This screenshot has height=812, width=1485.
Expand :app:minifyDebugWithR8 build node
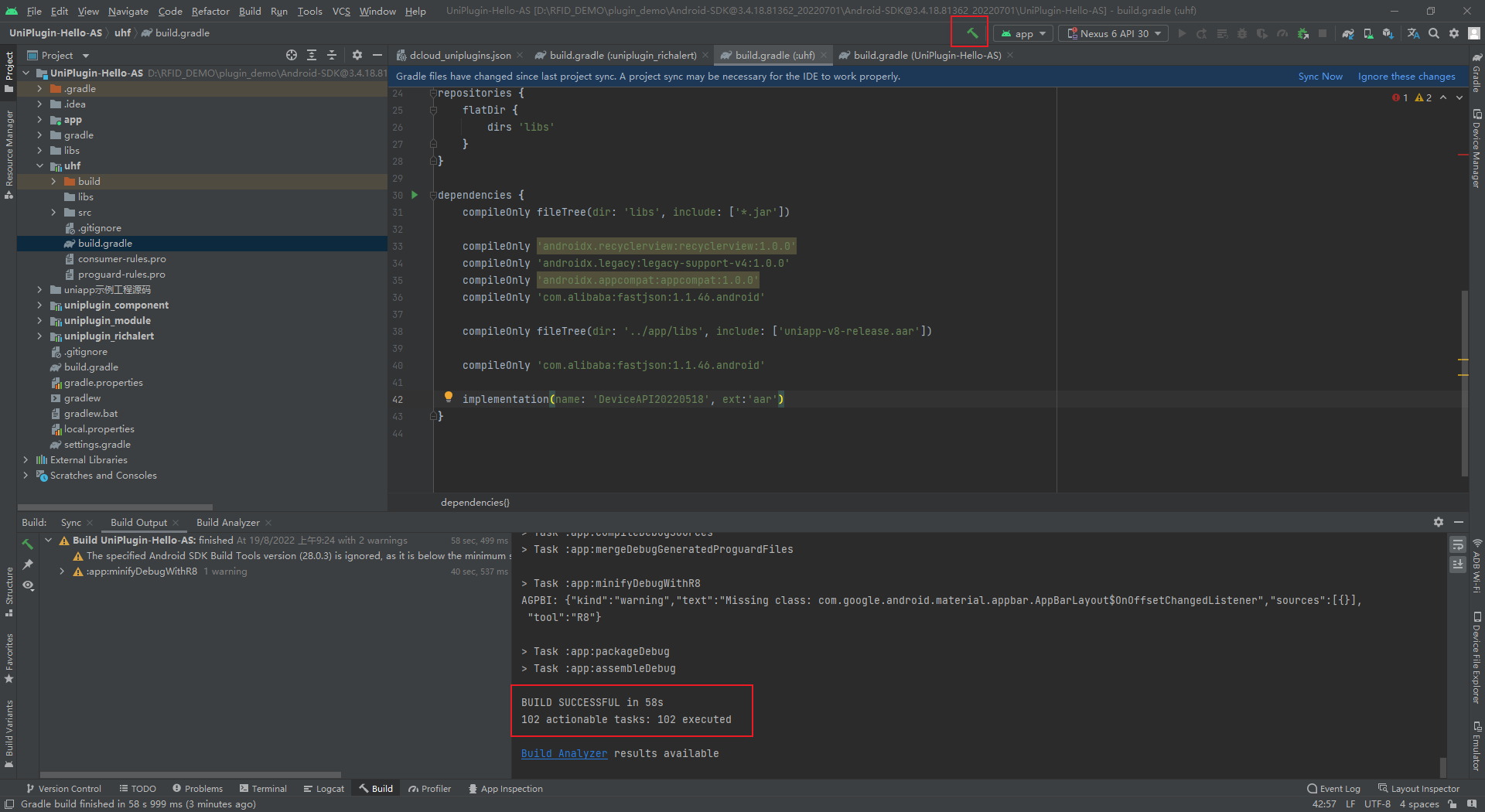coord(62,571)
